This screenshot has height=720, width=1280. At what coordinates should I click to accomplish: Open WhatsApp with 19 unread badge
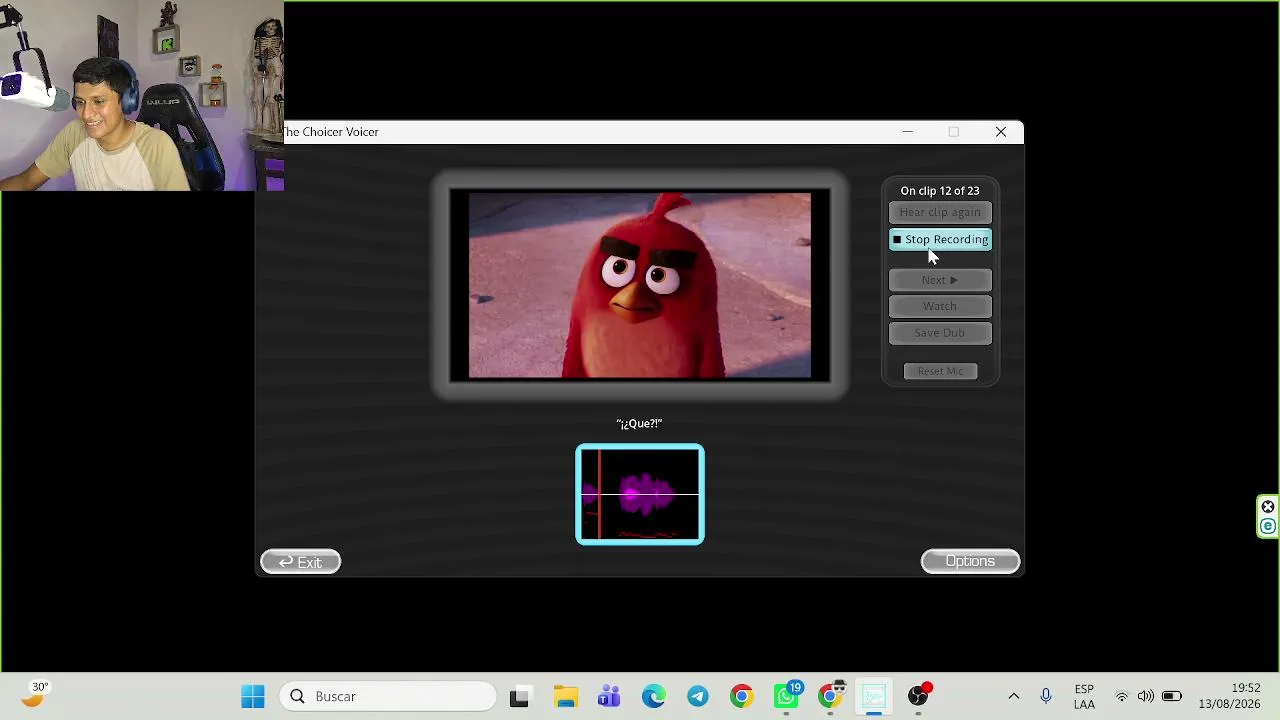click(x=787, y=696)
